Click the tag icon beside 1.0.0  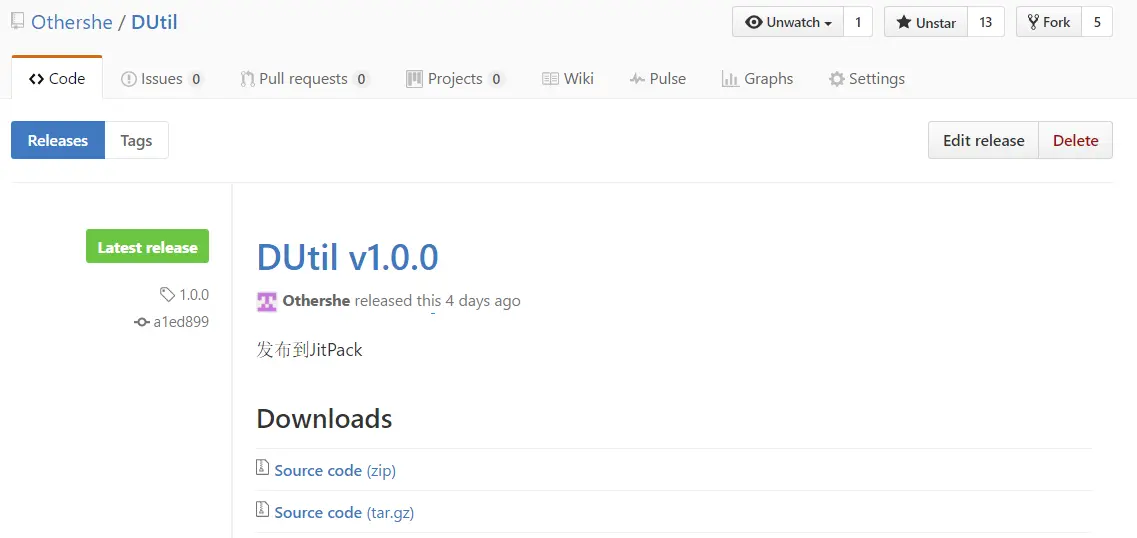tap(168, 294)
